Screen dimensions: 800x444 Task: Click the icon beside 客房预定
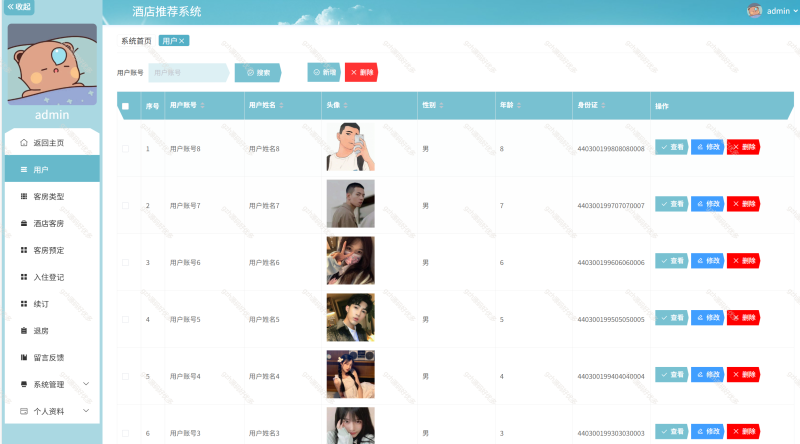pos(24,250)
